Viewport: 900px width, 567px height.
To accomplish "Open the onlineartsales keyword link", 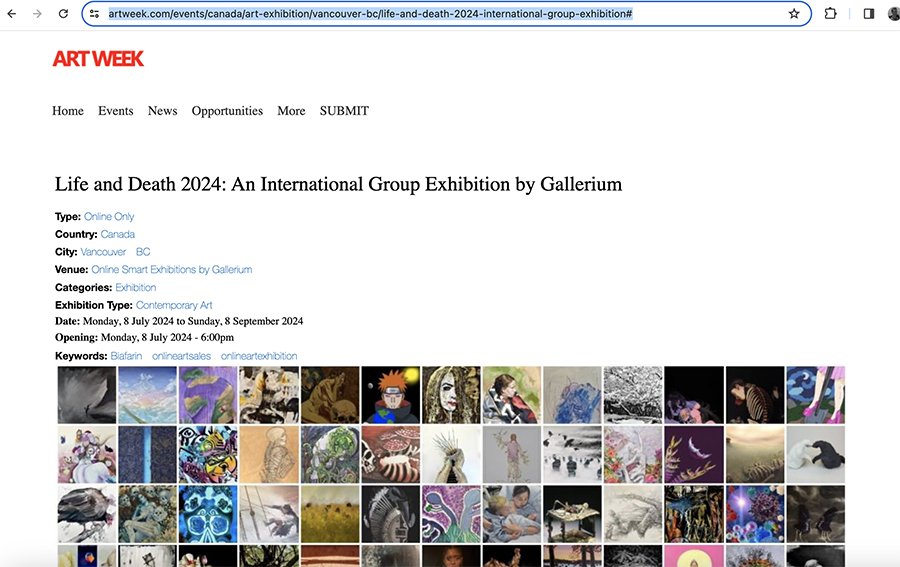I will coord(181,356).
